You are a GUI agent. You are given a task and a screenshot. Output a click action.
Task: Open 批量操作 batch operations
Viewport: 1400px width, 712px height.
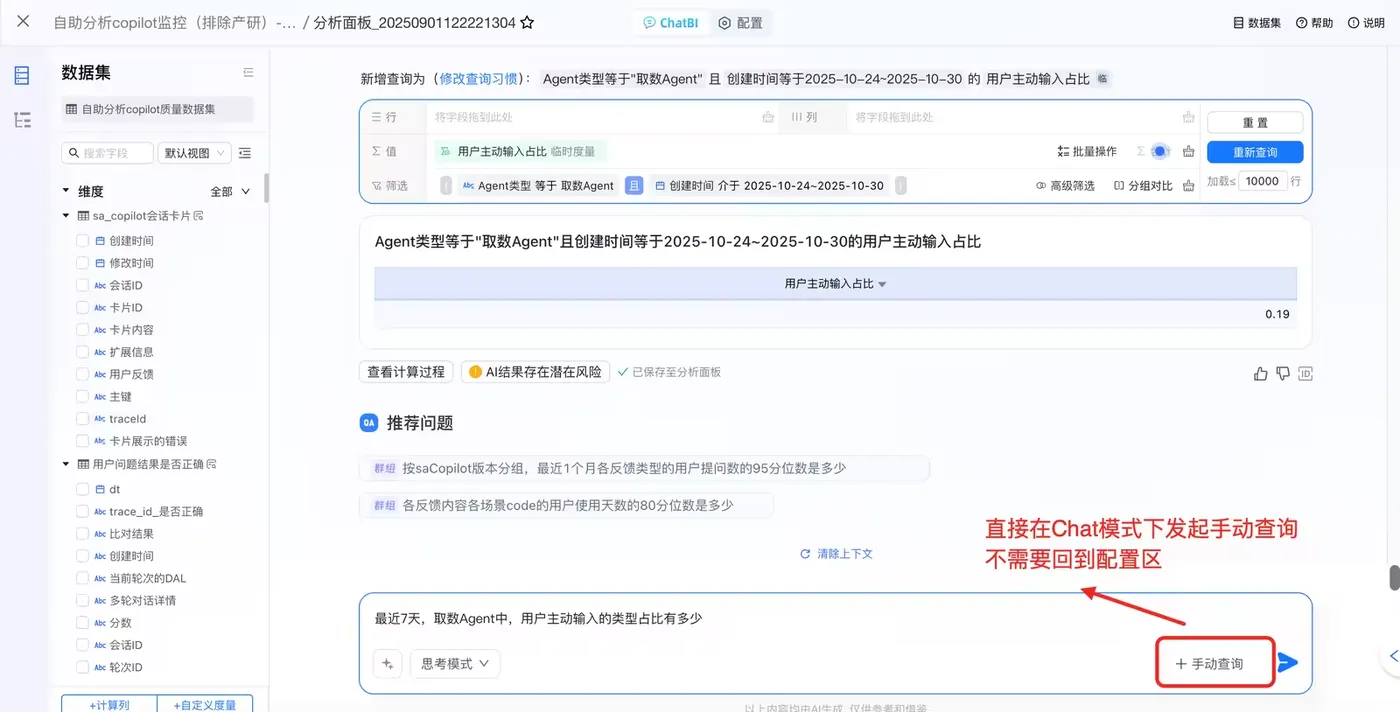point(1087,152)
